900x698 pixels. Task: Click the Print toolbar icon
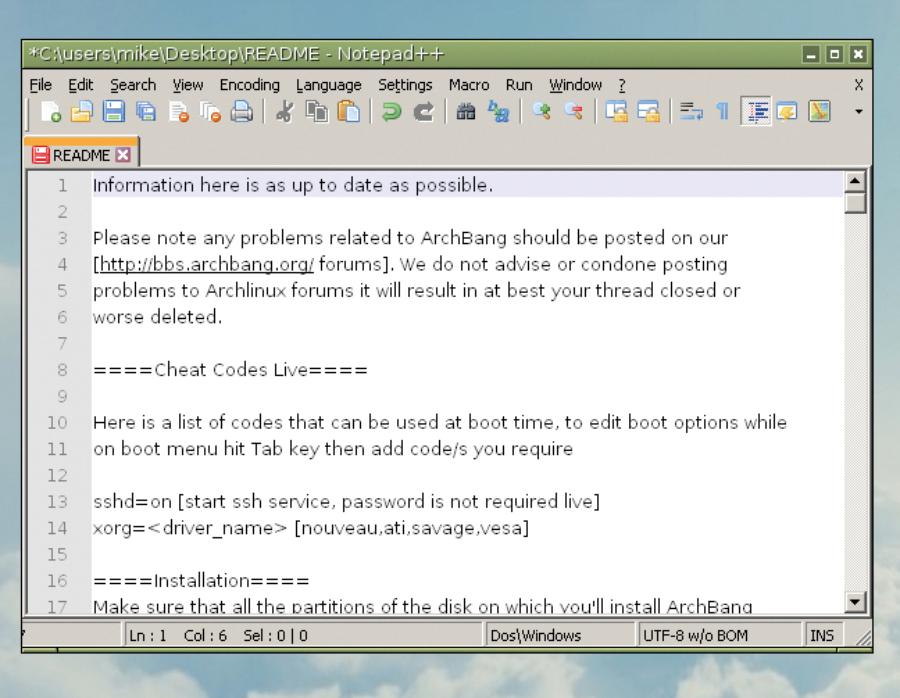(x=242, y=111)
